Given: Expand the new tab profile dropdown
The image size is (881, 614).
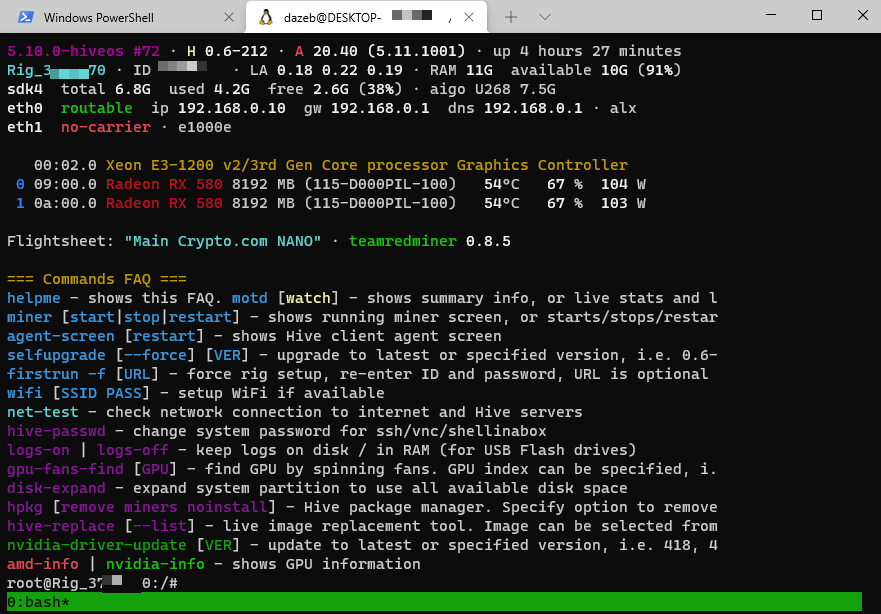Looking at the screenshot, I should 544,17.
